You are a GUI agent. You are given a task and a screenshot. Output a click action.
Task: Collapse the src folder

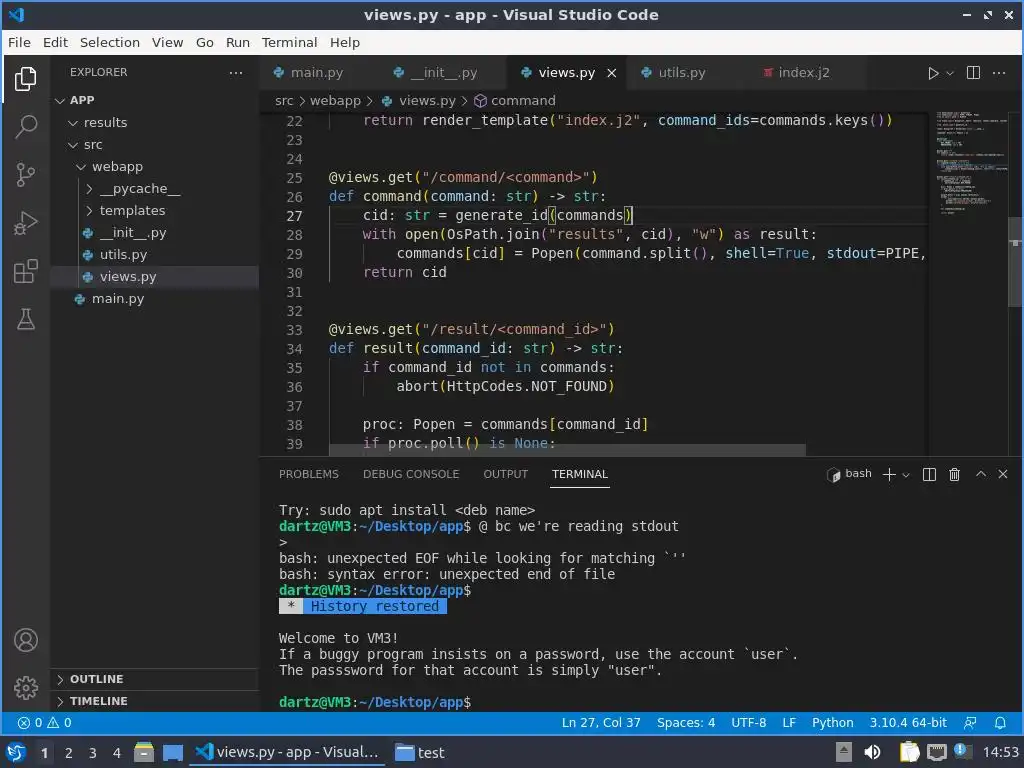[154, 144]
